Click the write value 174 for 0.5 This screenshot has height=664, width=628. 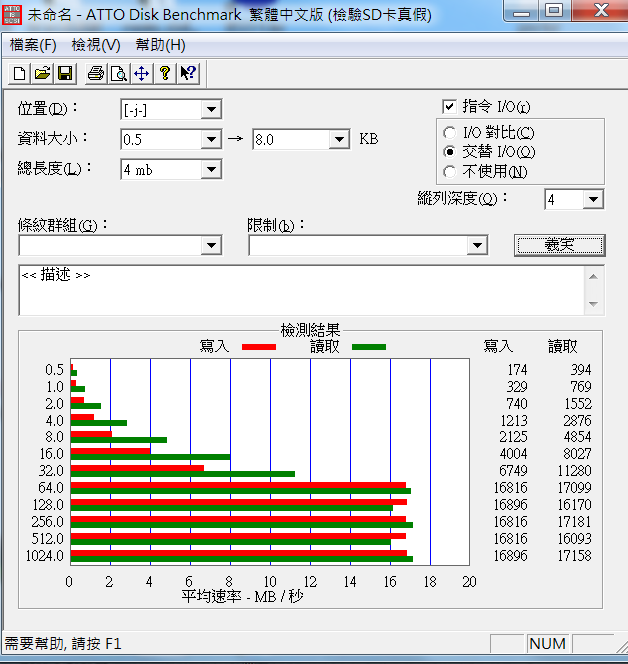point(517,370)
